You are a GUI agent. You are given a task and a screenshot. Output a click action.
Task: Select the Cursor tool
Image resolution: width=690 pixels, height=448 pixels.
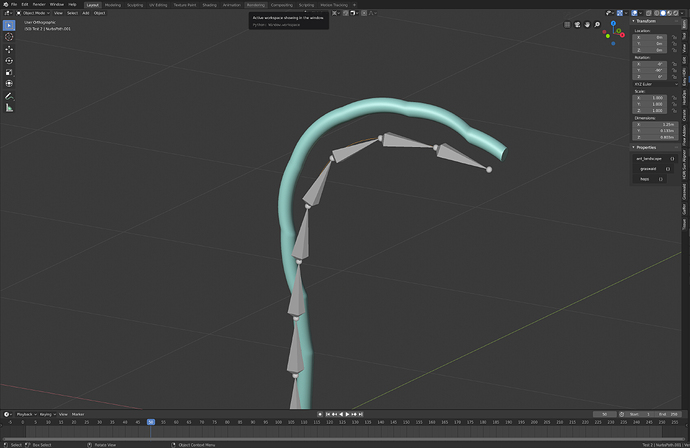tap(9, 37)
